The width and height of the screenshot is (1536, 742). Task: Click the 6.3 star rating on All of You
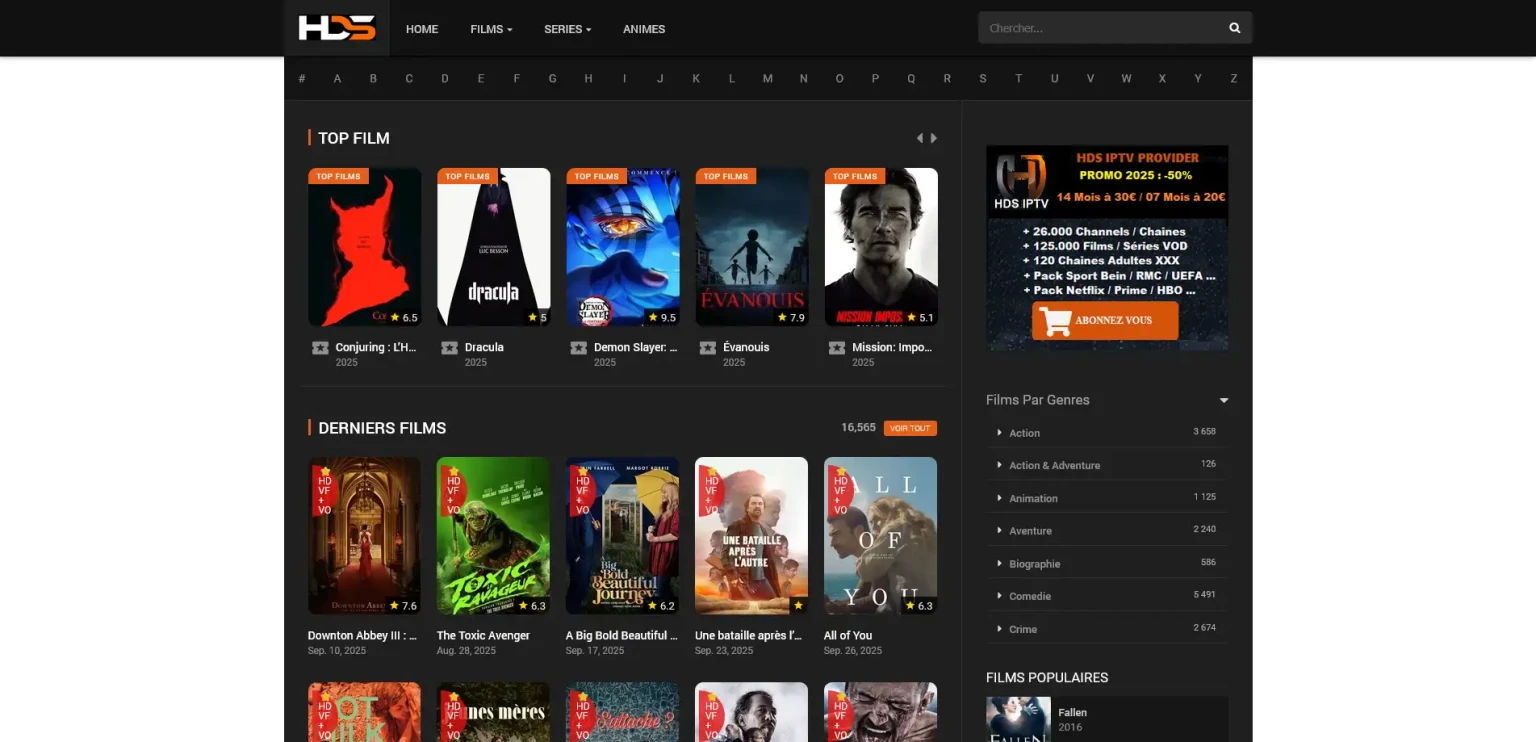[x=920, y=605]
